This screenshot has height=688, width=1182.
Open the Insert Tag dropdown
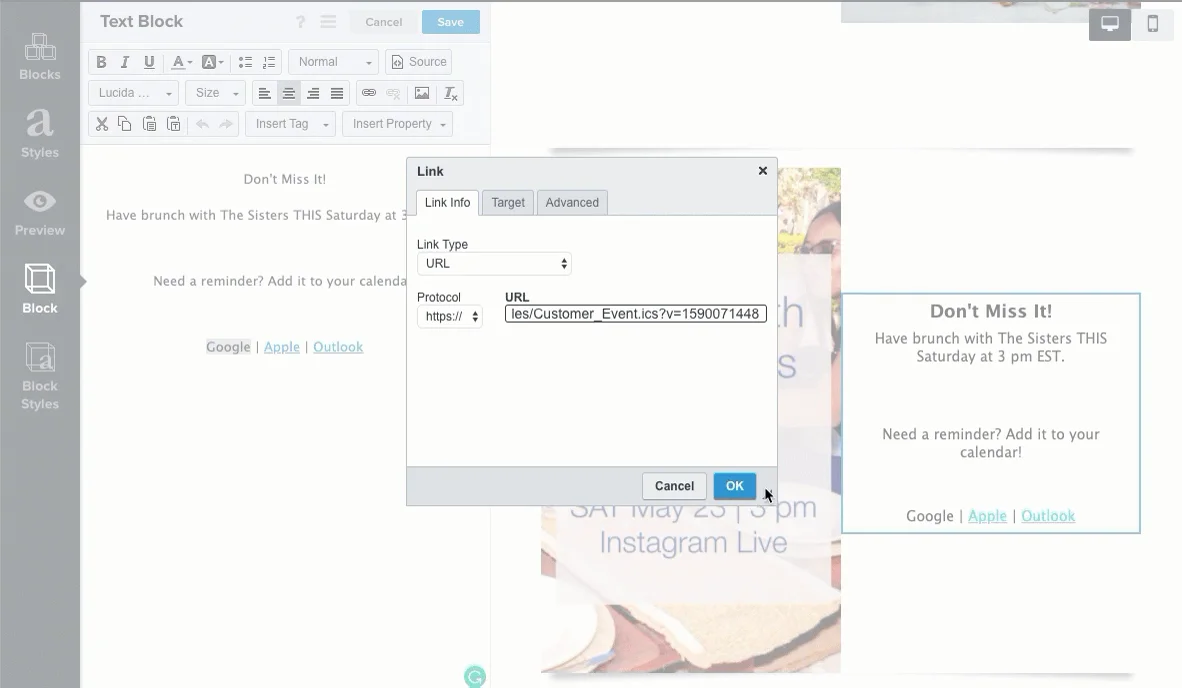[x=290, y=124]
